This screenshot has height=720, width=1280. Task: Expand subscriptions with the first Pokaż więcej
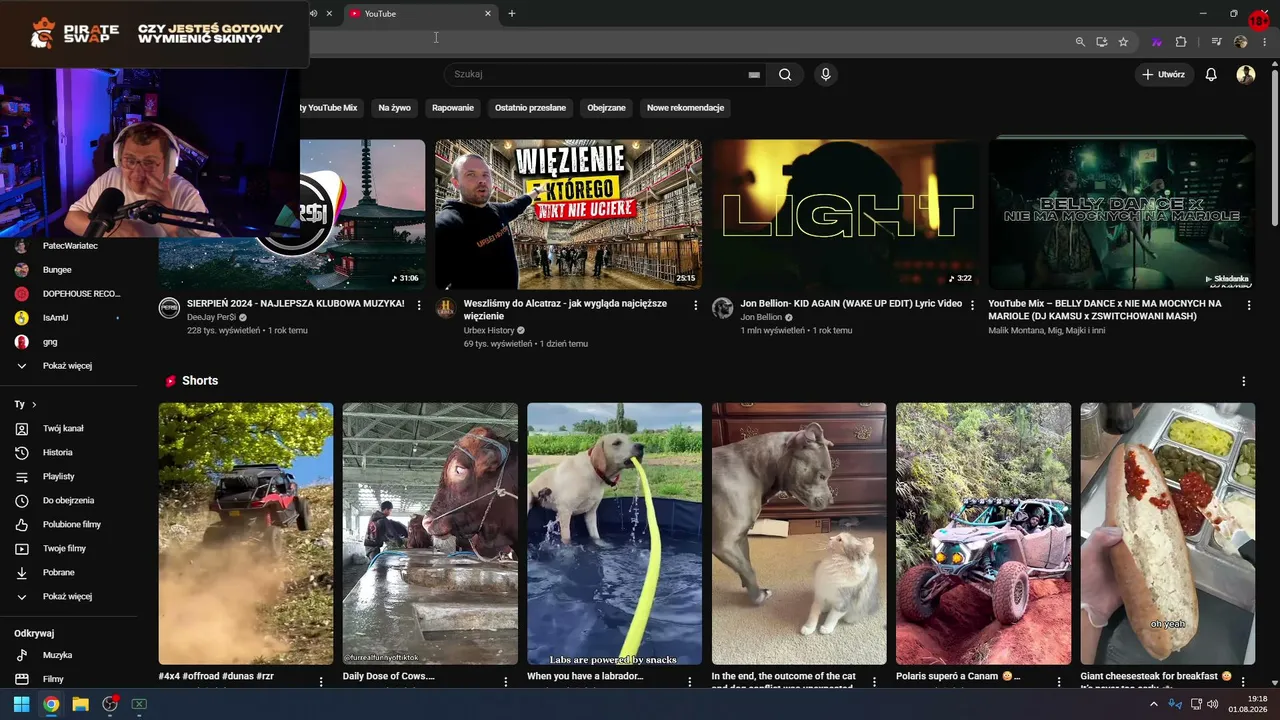coord(67,366)
